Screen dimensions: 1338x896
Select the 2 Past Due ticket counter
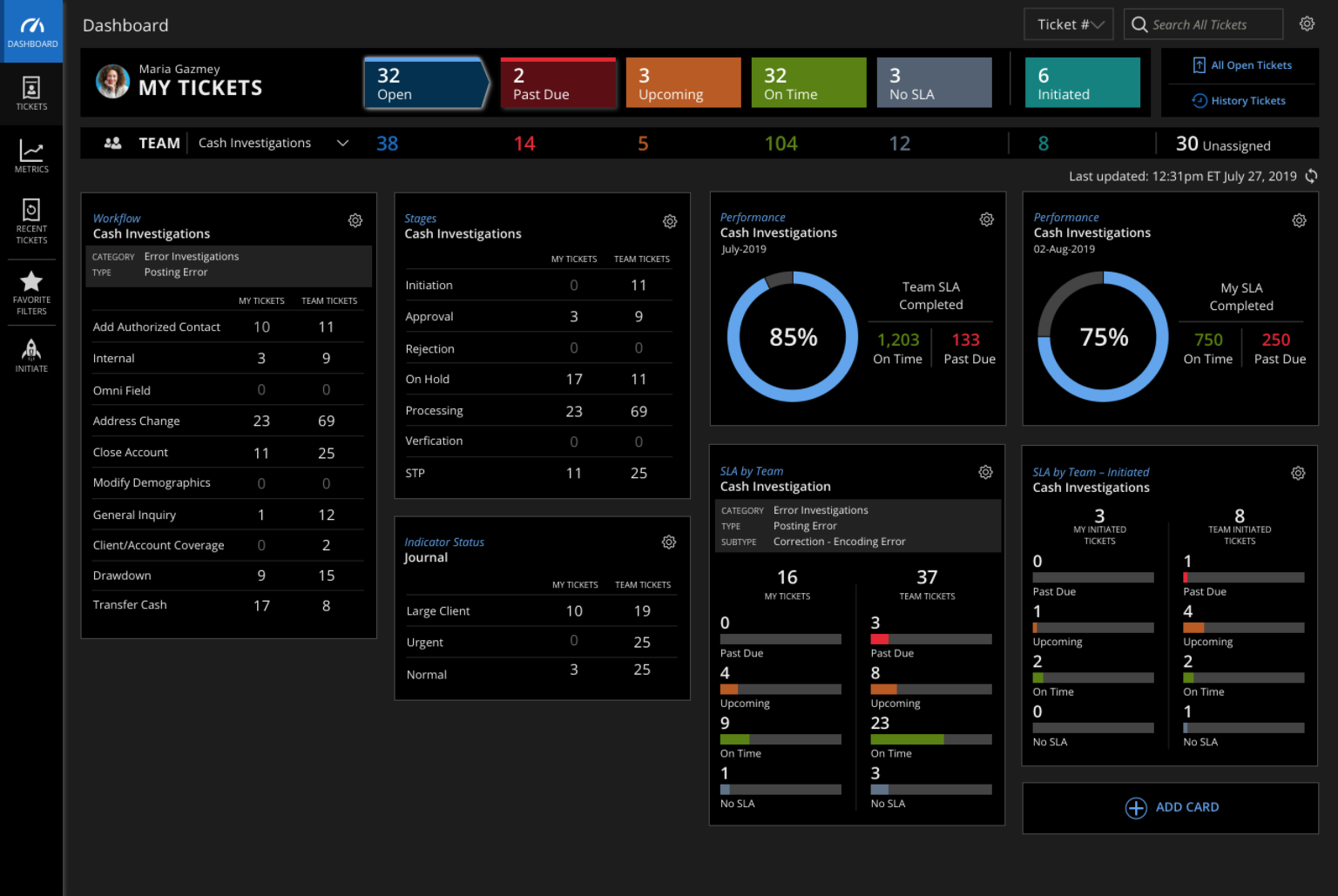(x=558, y=82)
